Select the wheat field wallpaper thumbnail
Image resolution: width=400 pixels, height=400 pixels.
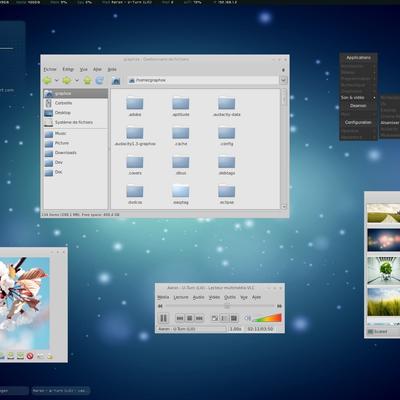pos(383,302)
